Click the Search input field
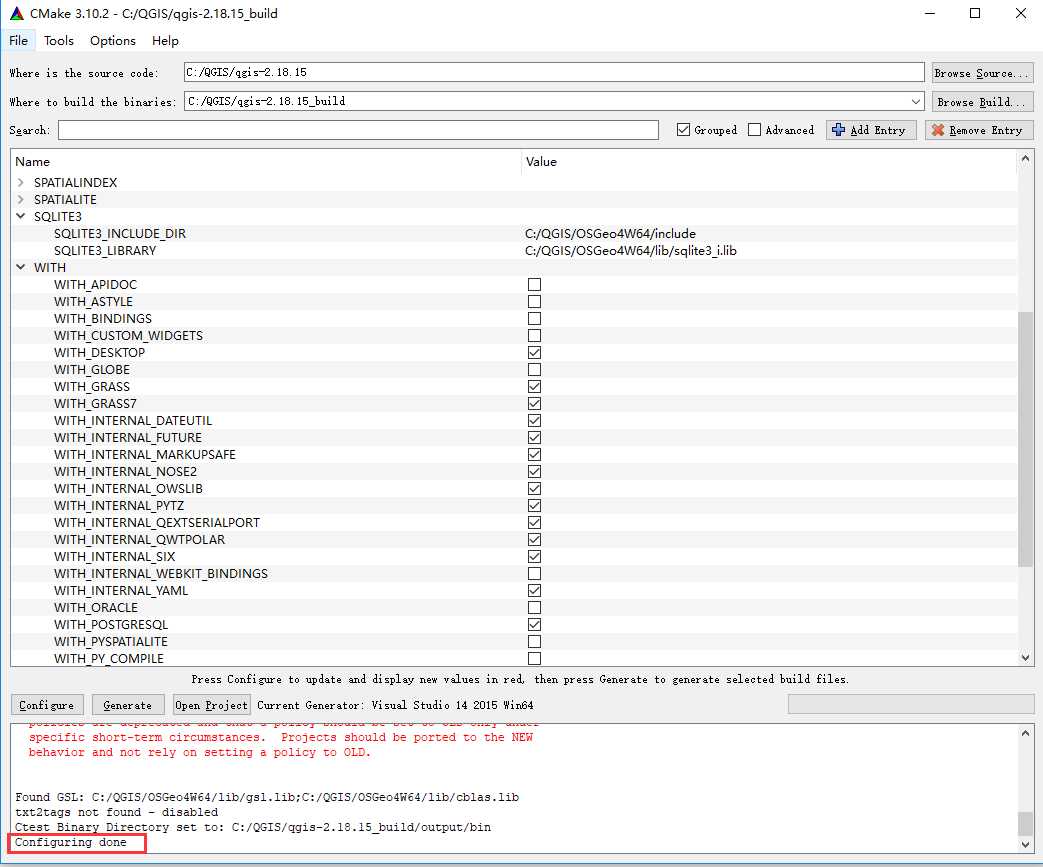The height and width of the screenshot is (867, 1043). pyautogui.click(x=358, y=130)
